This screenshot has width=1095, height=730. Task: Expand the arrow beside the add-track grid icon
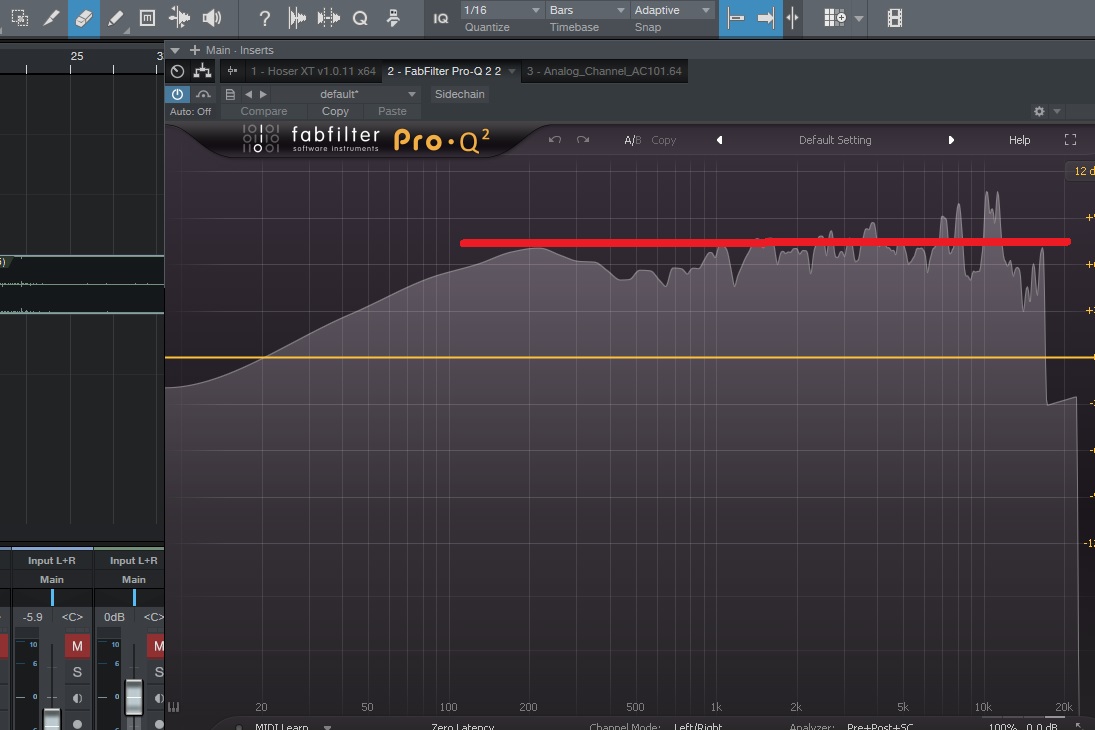[859, 19]
